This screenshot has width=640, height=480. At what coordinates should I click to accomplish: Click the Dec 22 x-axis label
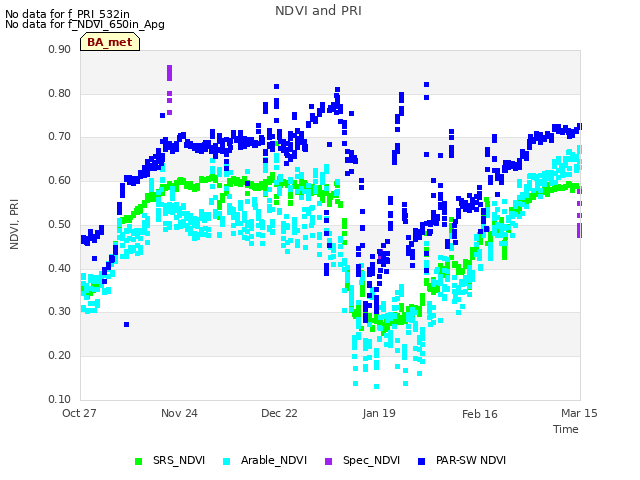tap(279, 413)
